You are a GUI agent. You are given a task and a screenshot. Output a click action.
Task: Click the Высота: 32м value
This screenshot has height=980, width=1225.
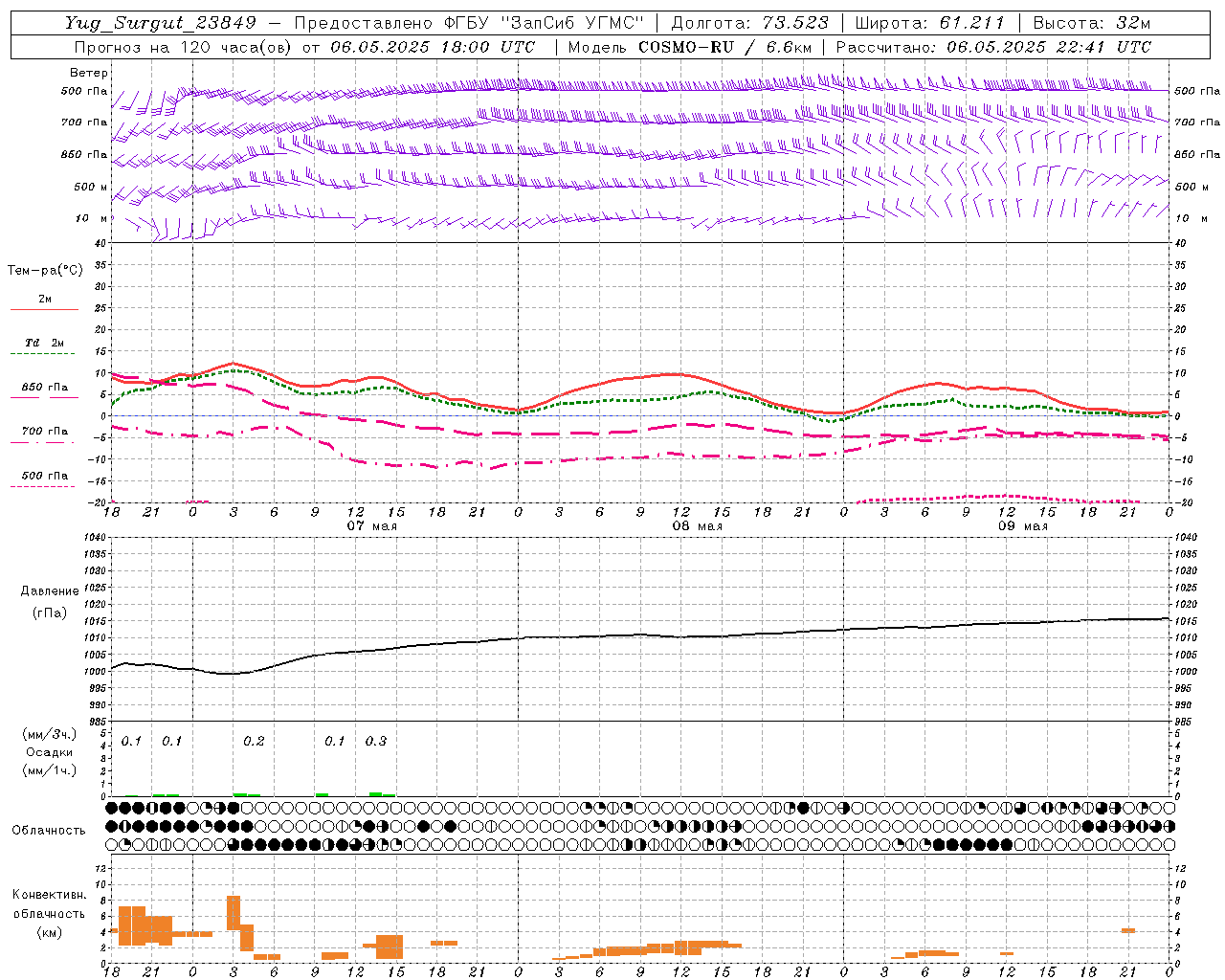(1091, 23)
